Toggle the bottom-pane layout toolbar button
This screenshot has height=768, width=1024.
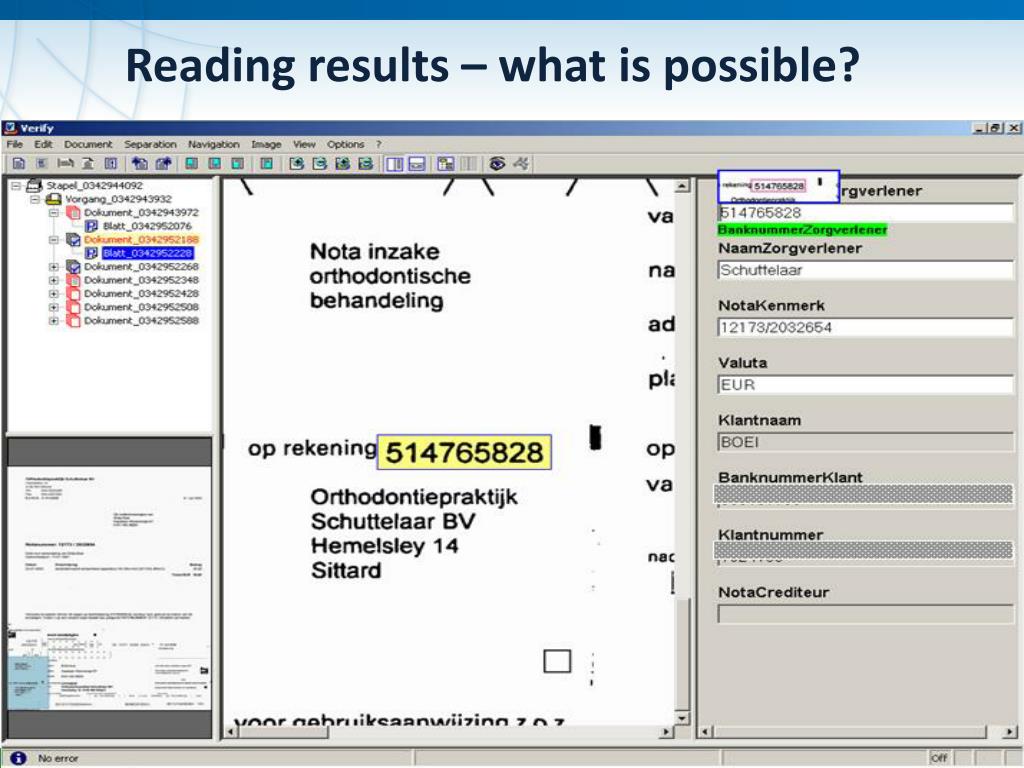(417, 163)
